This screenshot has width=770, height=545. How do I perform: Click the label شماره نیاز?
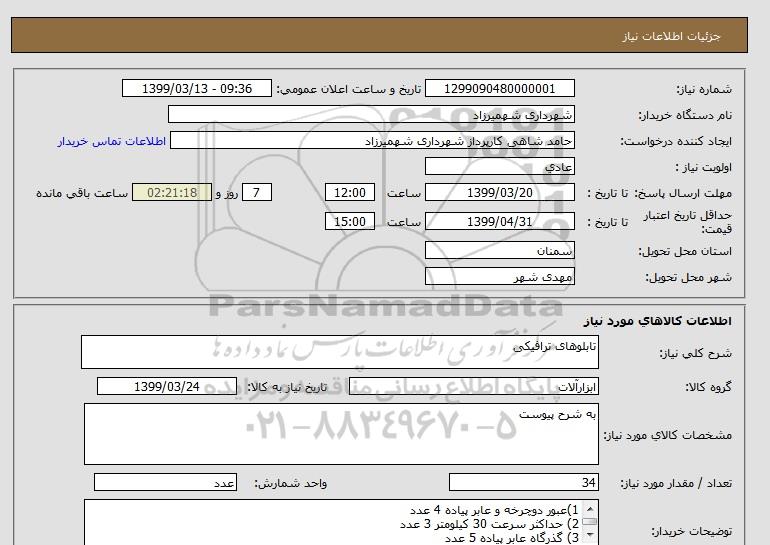(704, 89)
